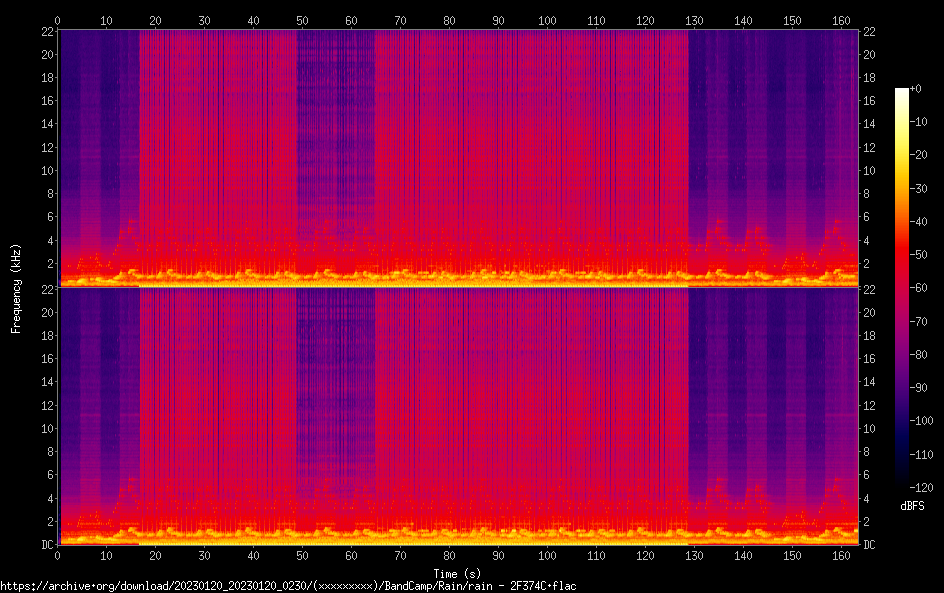The height and width of the screenshot is (593, 944).
Task: Click the dBFS colorbar gradient scale
Action: pyautogui.click(x=902, y=290)
